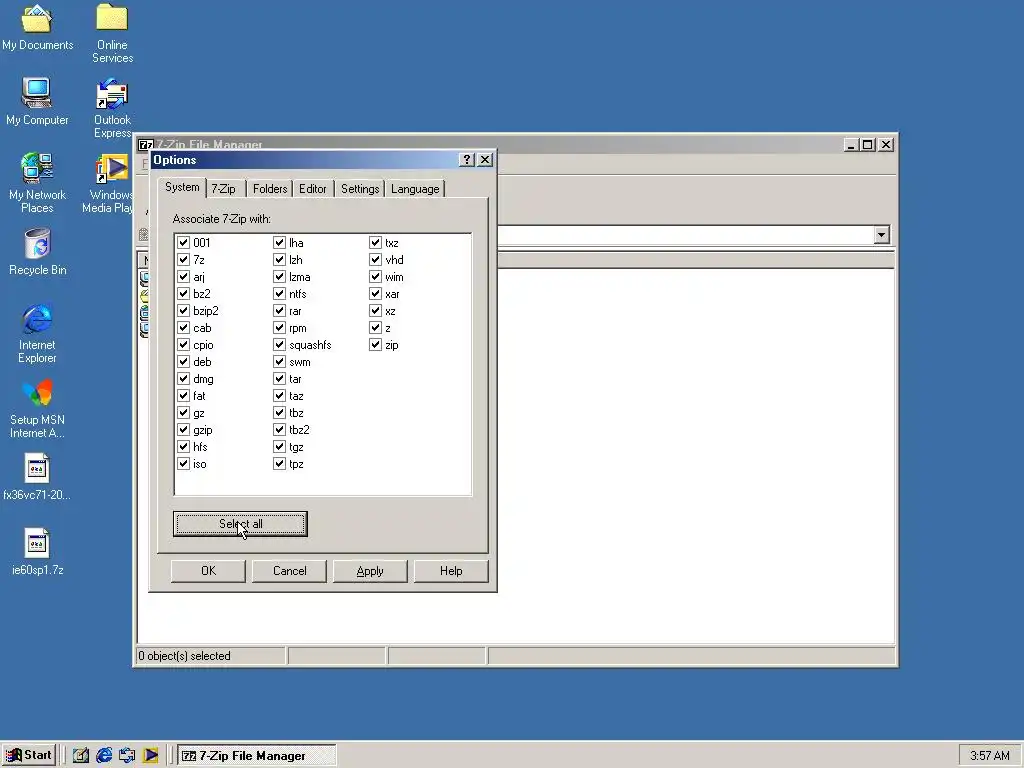This screenshot has width=1024, height=768.
Task: Uncheck the 7z file association
Action: [x=184, y=259]
